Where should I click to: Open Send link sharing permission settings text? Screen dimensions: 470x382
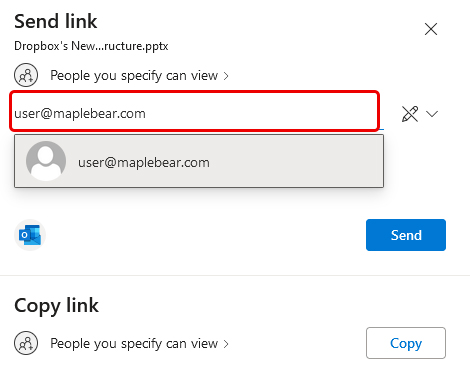(x=134, y=76)
